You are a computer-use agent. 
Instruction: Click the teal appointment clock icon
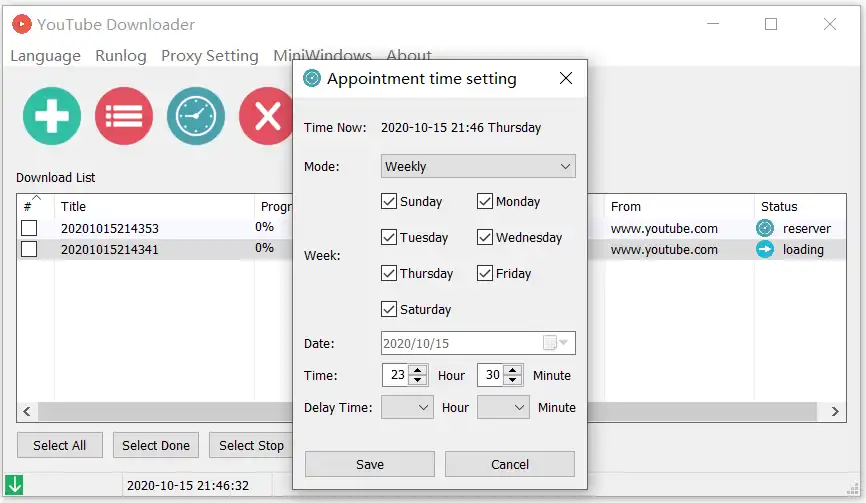coord(196,116)
